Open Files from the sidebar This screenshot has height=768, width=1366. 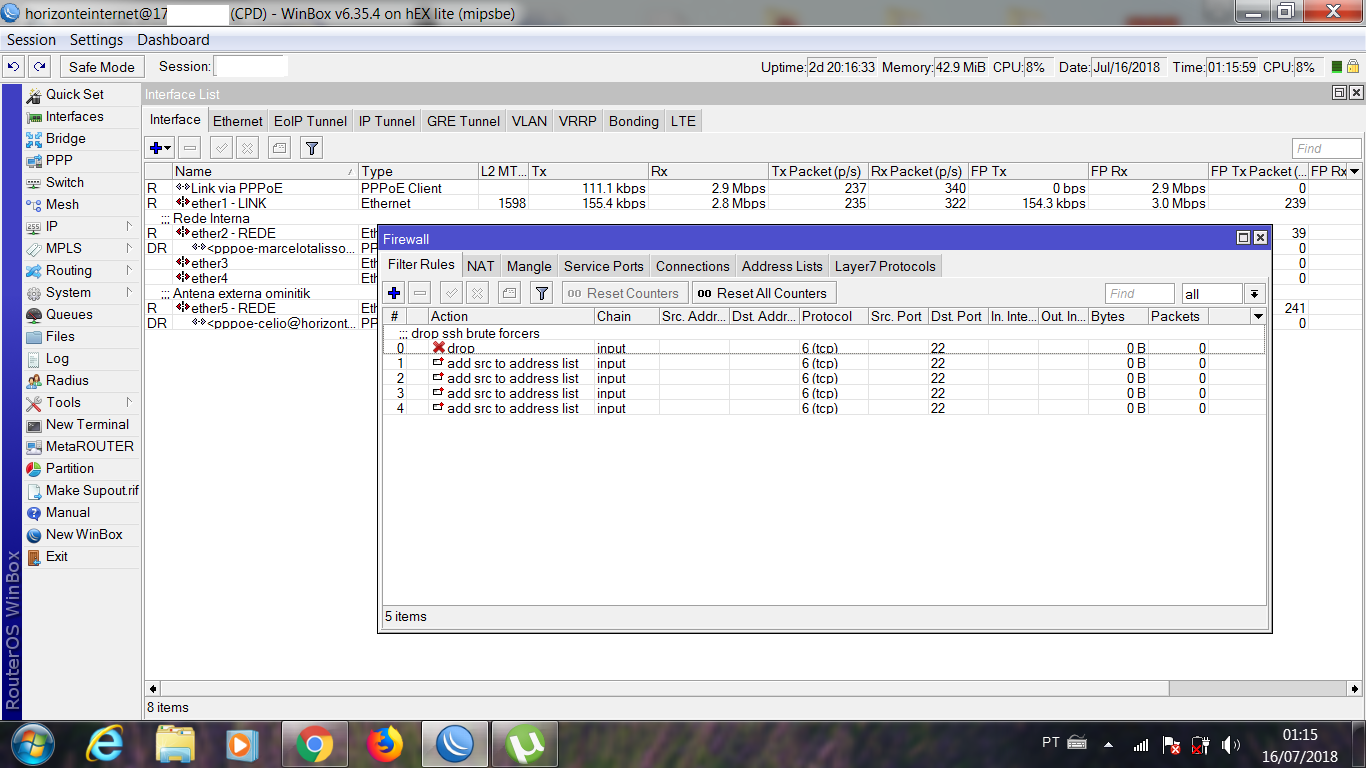(x=60, y=336)
